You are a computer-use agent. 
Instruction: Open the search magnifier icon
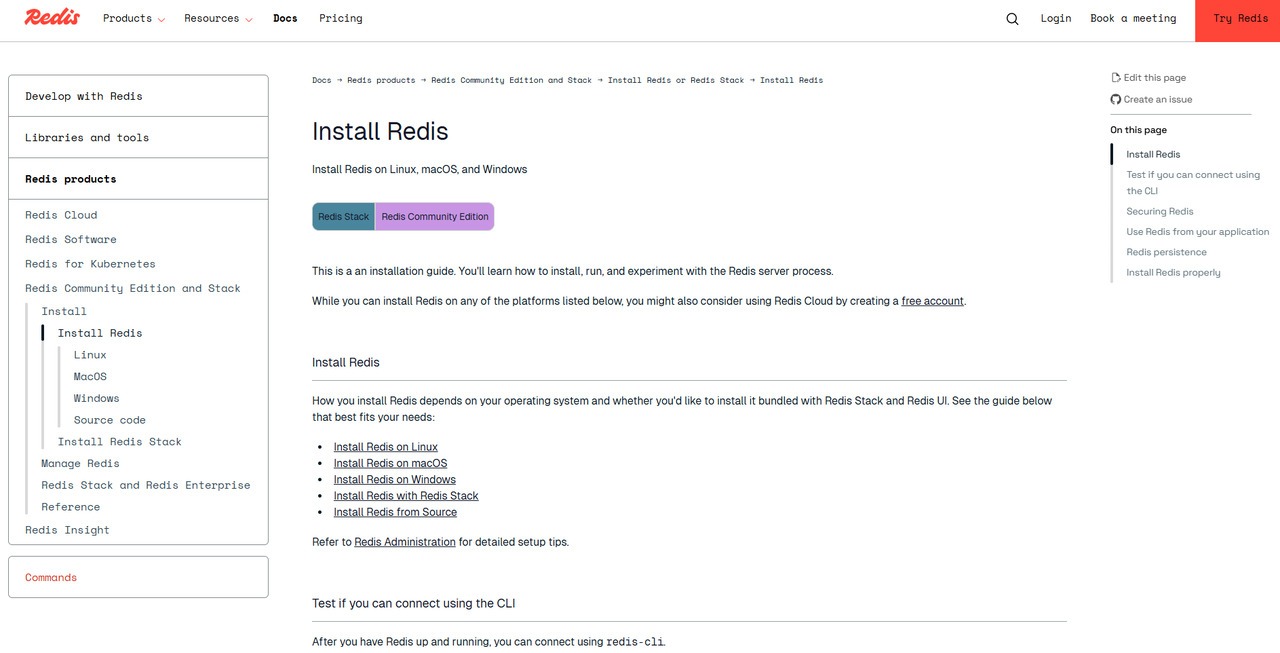pyautogui.click(x=1012, y=19)
